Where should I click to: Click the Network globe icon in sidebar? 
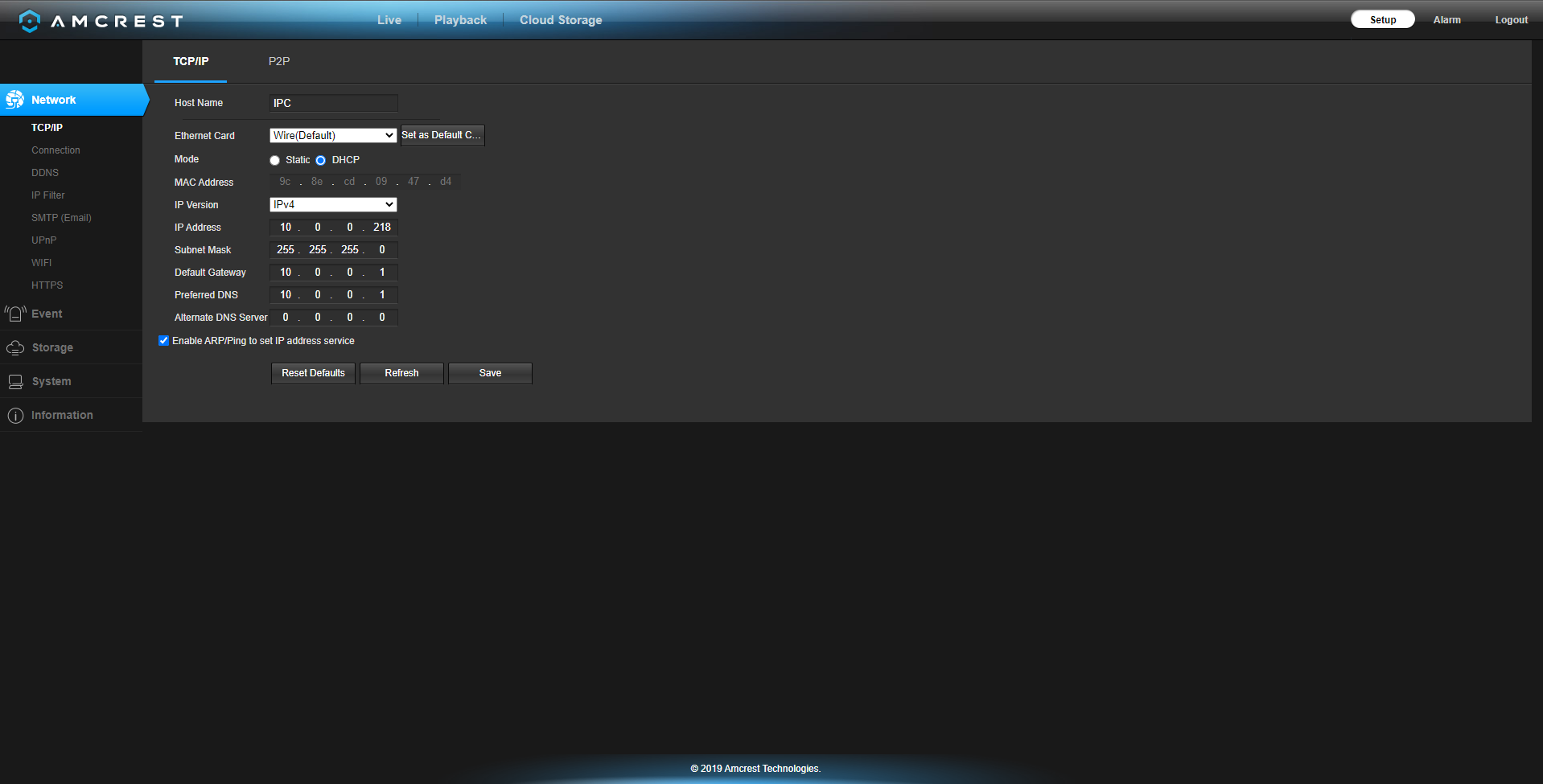click(15, 100)
